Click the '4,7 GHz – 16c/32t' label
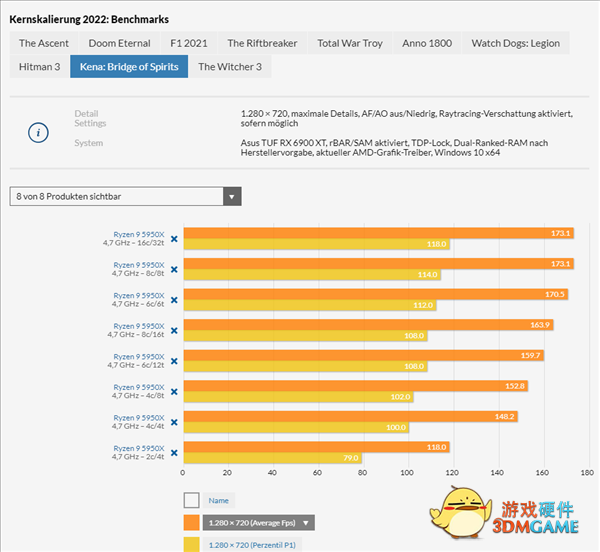Screen dimensions: 600x552 coord(133,243)
